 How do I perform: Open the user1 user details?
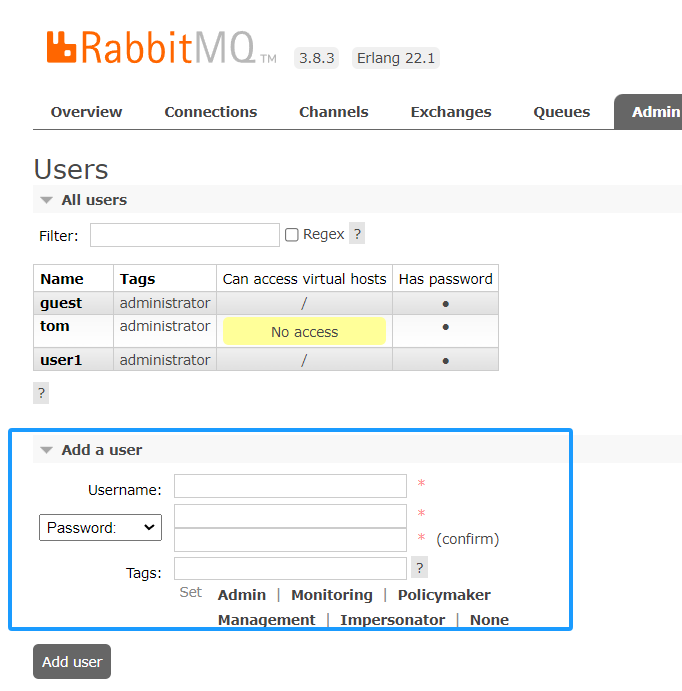[61, 360]
